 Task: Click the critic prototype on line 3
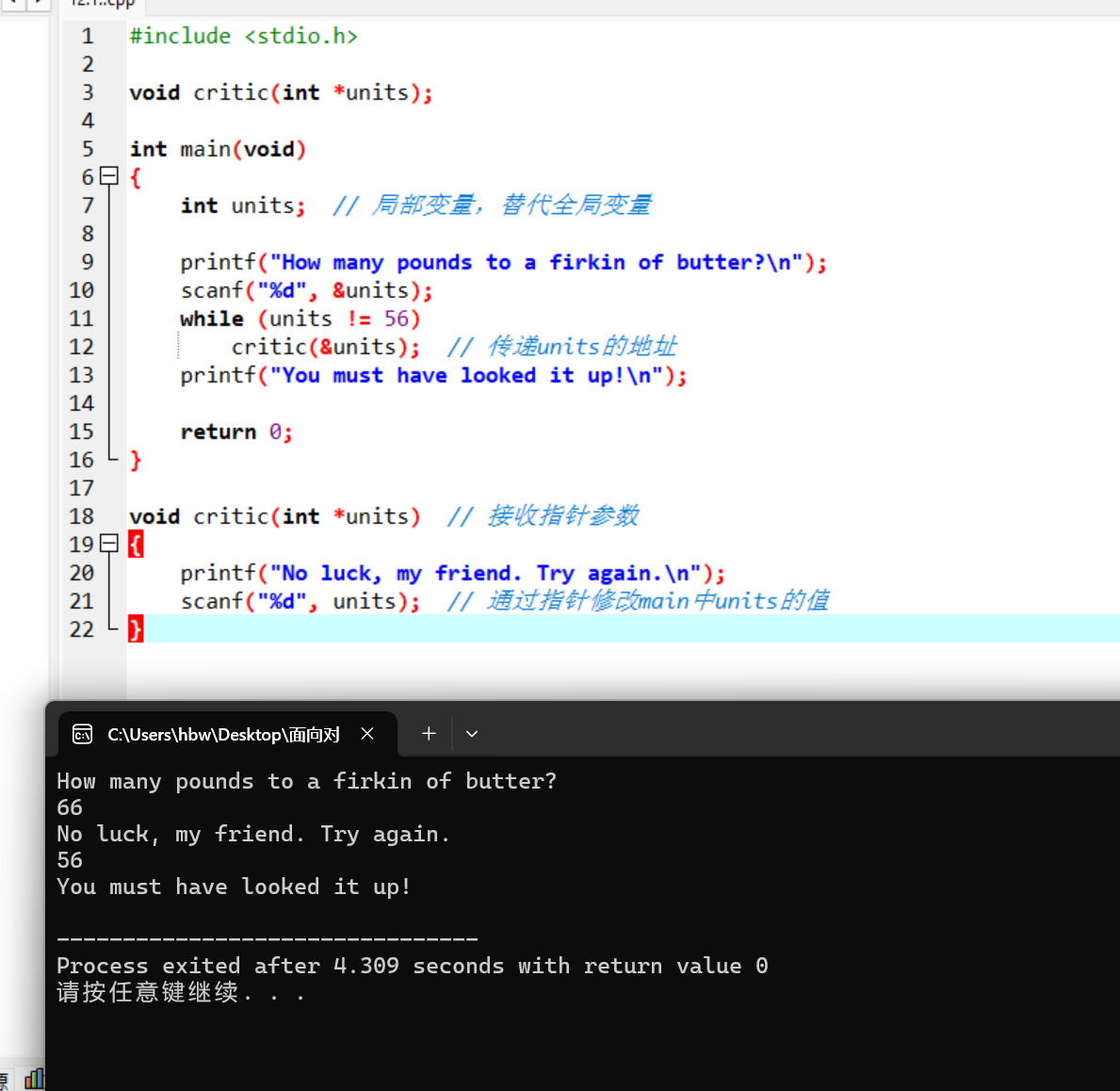coord(281,93)
